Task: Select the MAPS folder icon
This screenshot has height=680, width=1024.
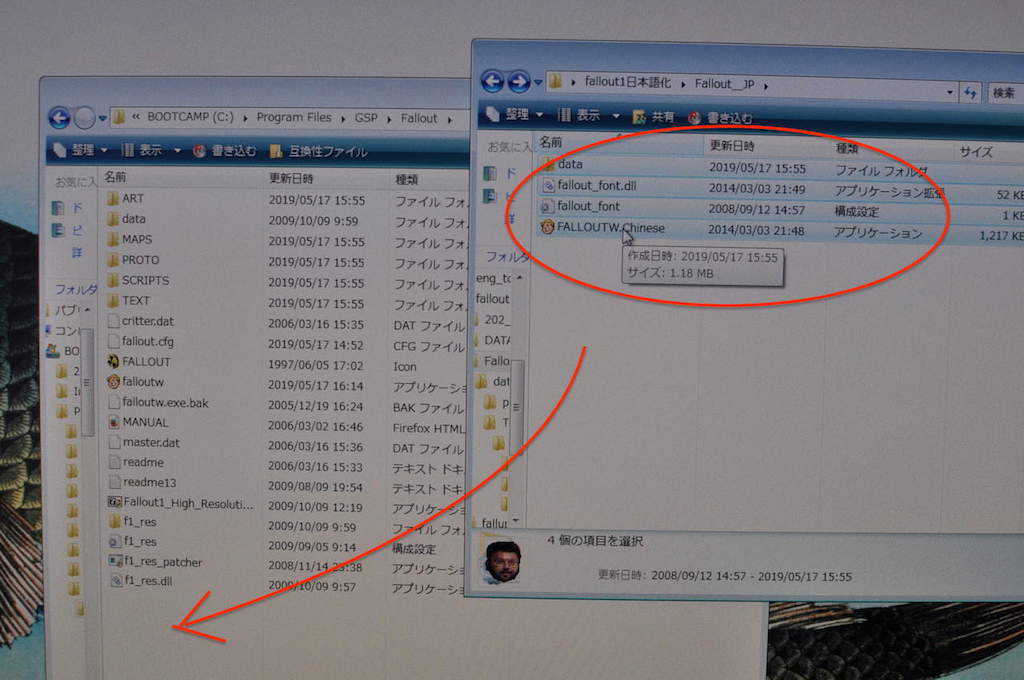Action: coord(113,239)
